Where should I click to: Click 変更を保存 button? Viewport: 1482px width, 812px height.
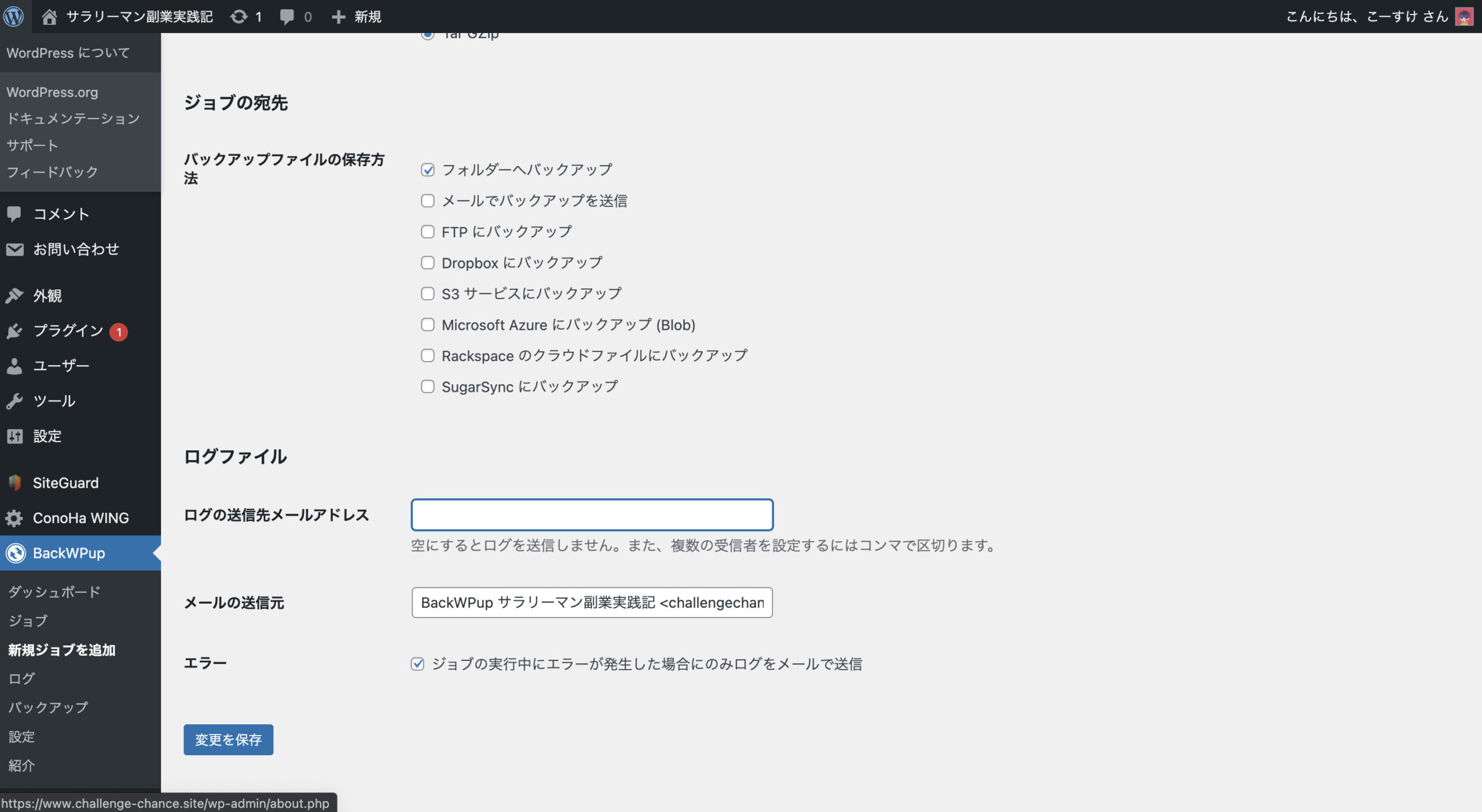228,740
